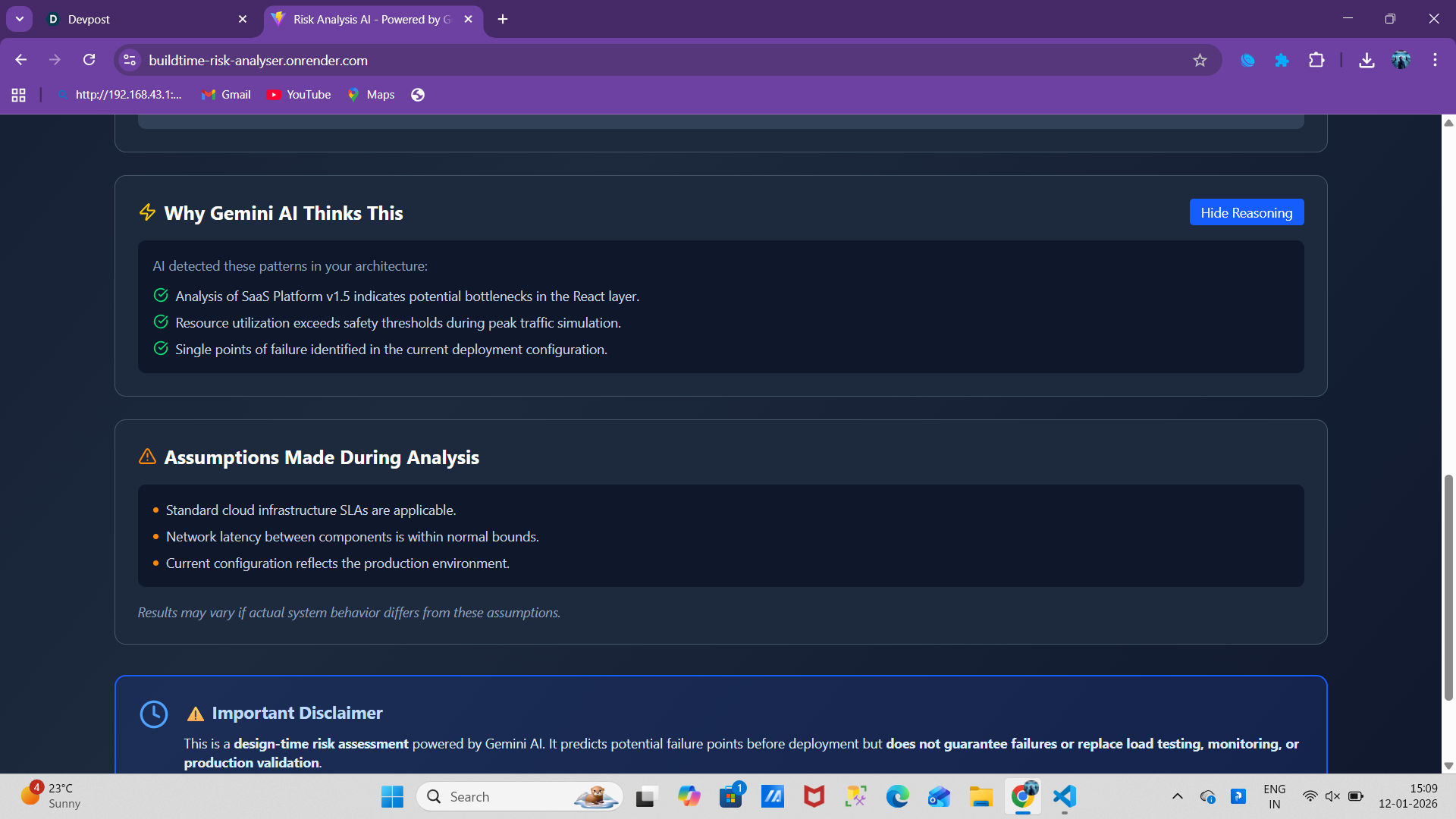Click the Maps bookmark
The height and width of the screenshot is (819, 1456).
[x=371, y=95]
